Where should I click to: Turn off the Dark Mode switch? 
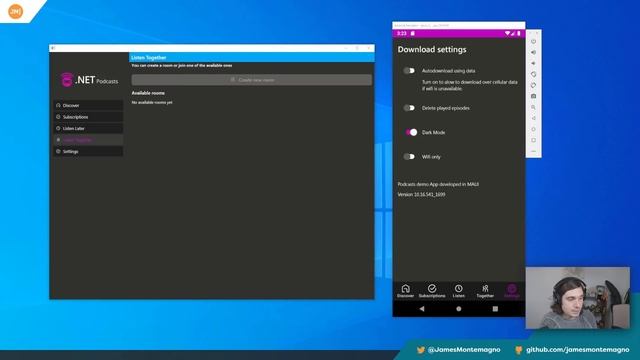411,132
